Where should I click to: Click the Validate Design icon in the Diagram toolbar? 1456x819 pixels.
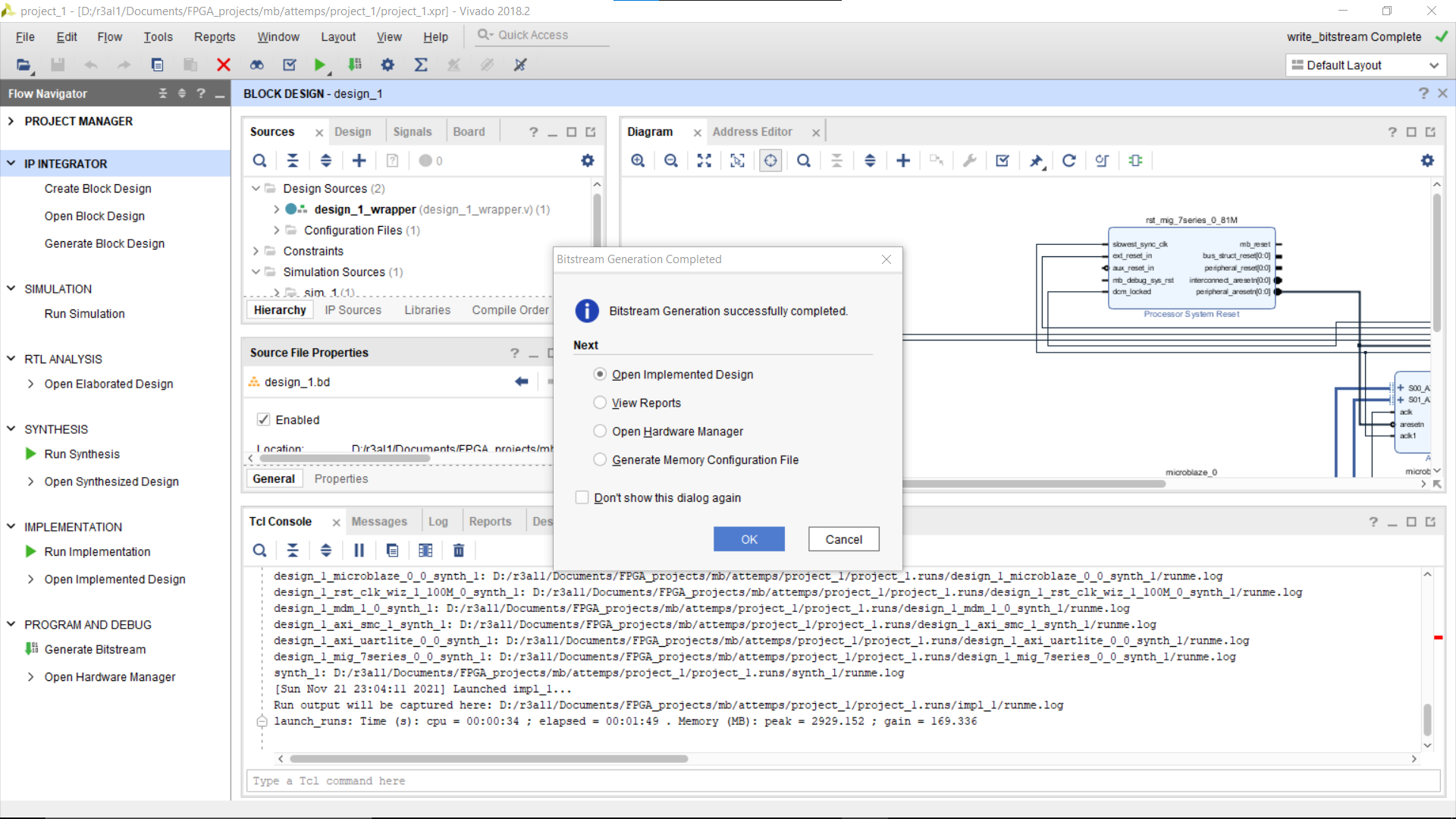coord(1003,161)
